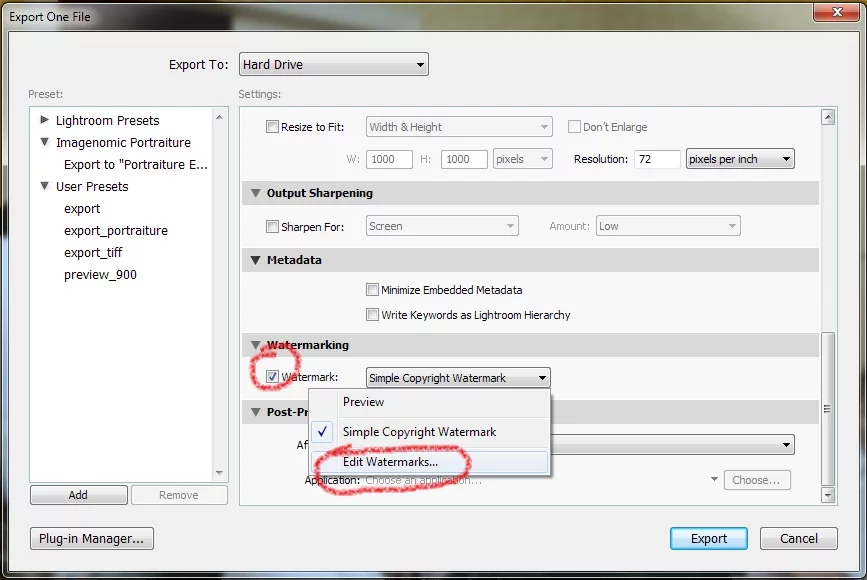Click the preset list scroll-down arrow
This screenshot has width=867, height=580.
(x=219, y=473)
